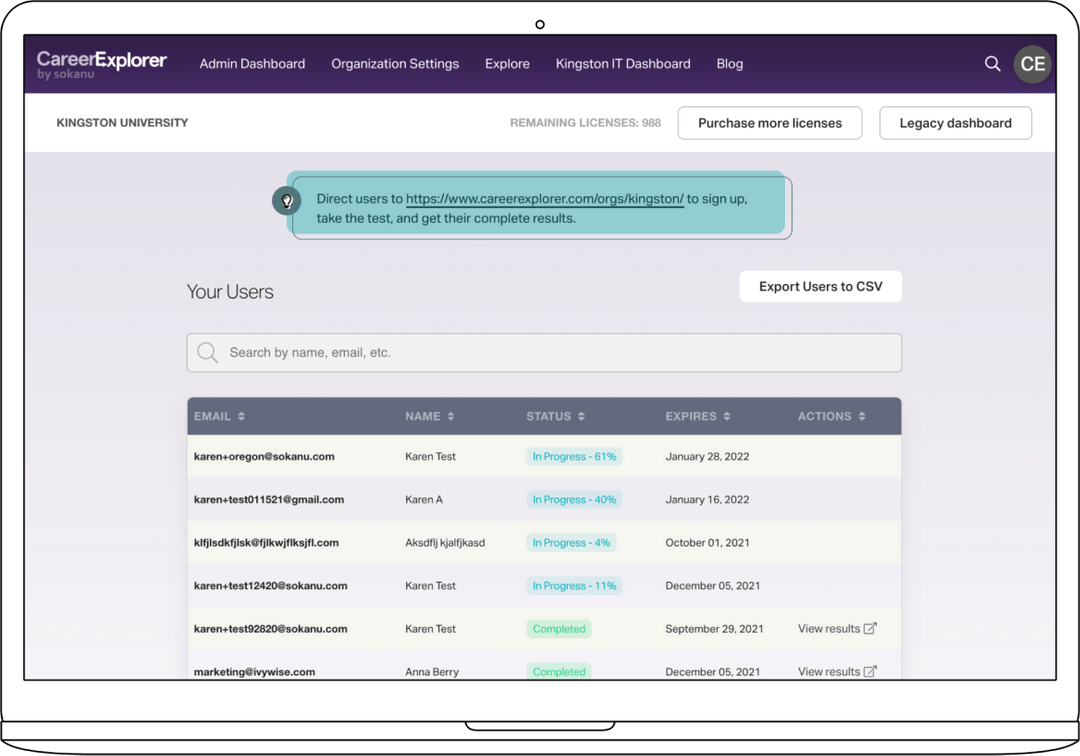Image resolution: width=1080 pixels, height=756 pixels.
Task: Click the lightbulb icon in the tip banner
Action: [x=287, y=199]
